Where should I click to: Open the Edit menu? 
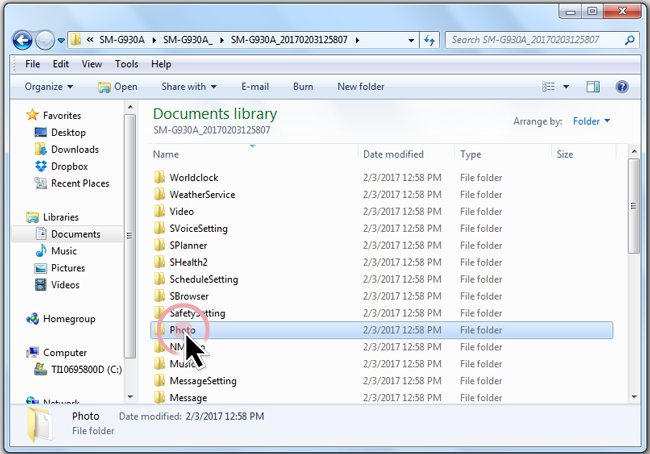pyautogui.click(x=61, y=64)
